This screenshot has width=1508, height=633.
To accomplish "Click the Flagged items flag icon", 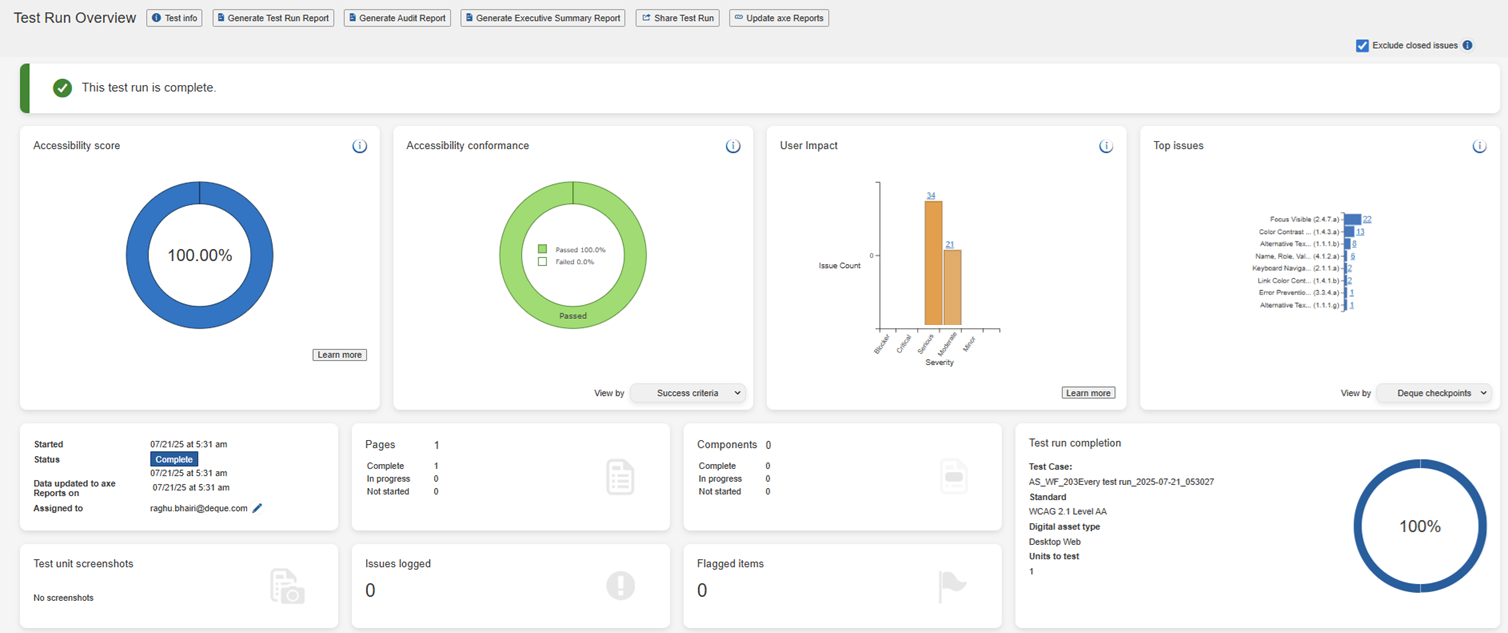I will [951, 586].
